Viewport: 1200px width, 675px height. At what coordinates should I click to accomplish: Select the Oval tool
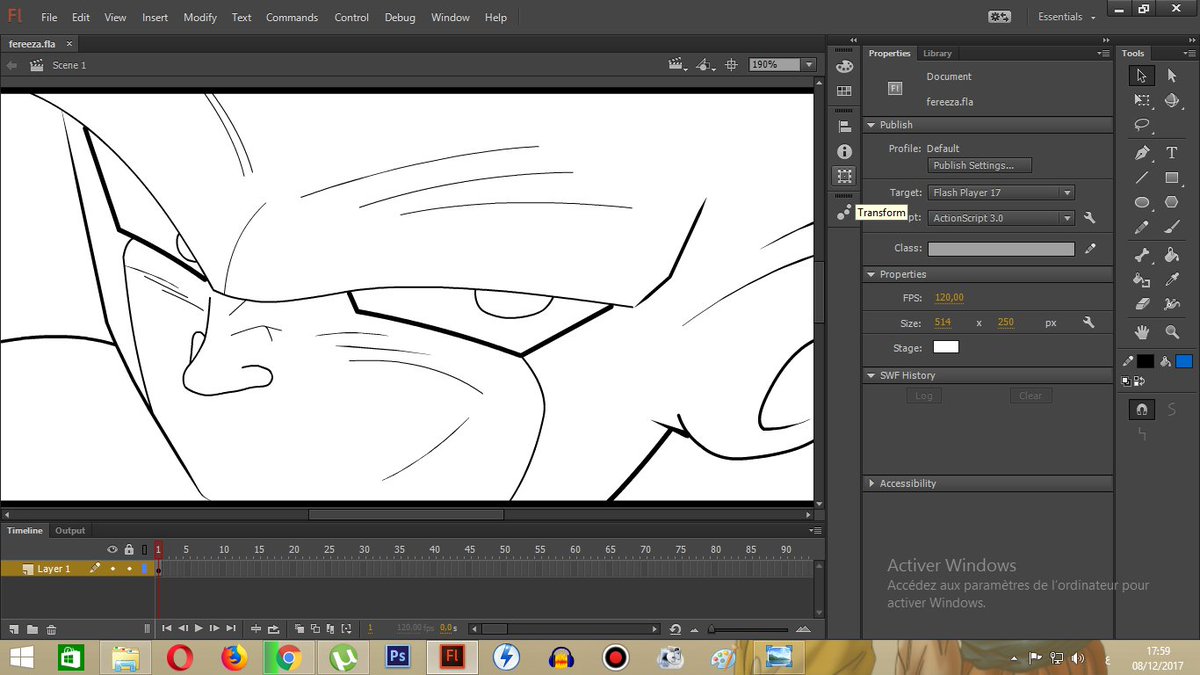[x=1141, y=203]
